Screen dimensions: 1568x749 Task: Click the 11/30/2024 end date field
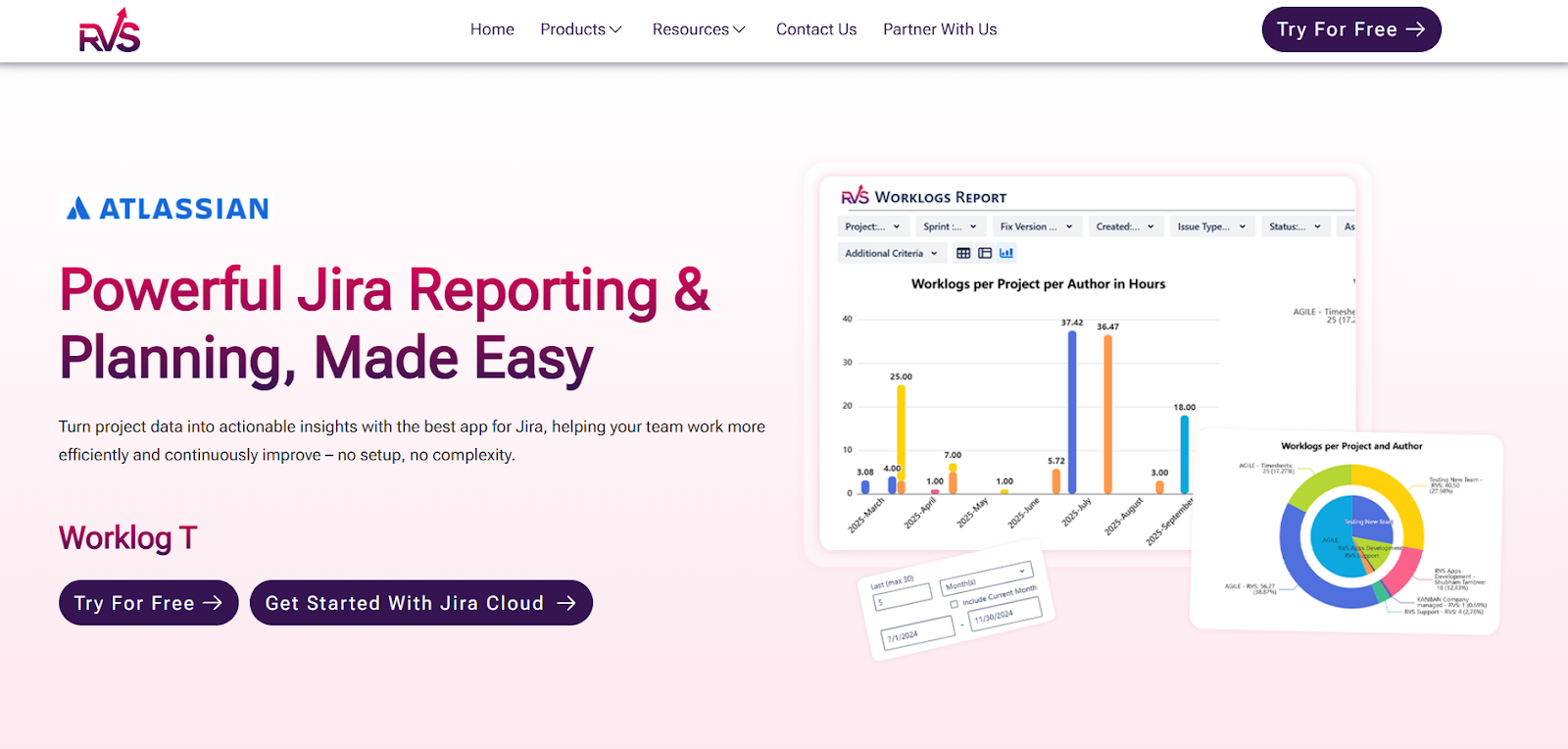[x=1006, y=615]
